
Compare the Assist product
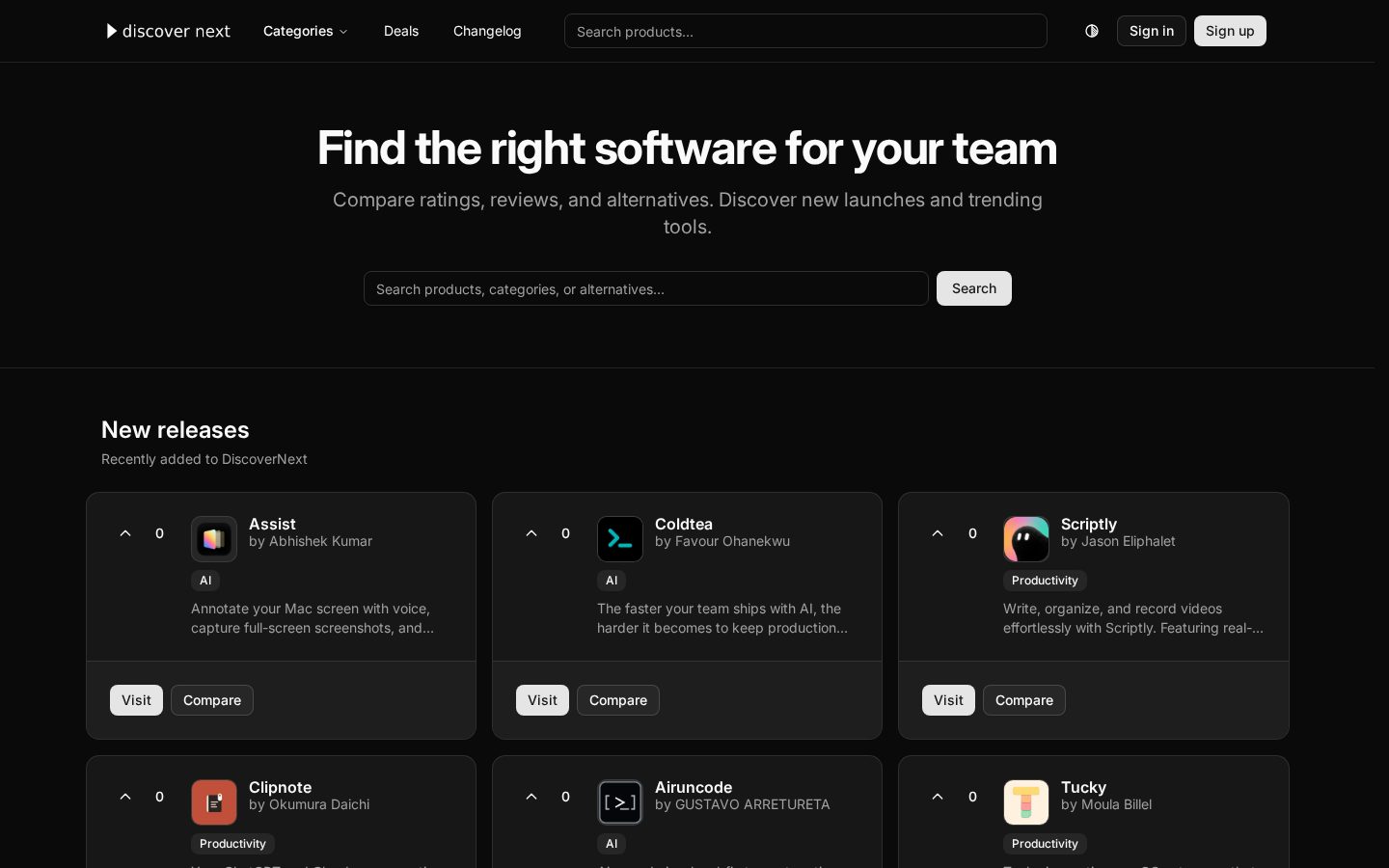coord(212,700)
